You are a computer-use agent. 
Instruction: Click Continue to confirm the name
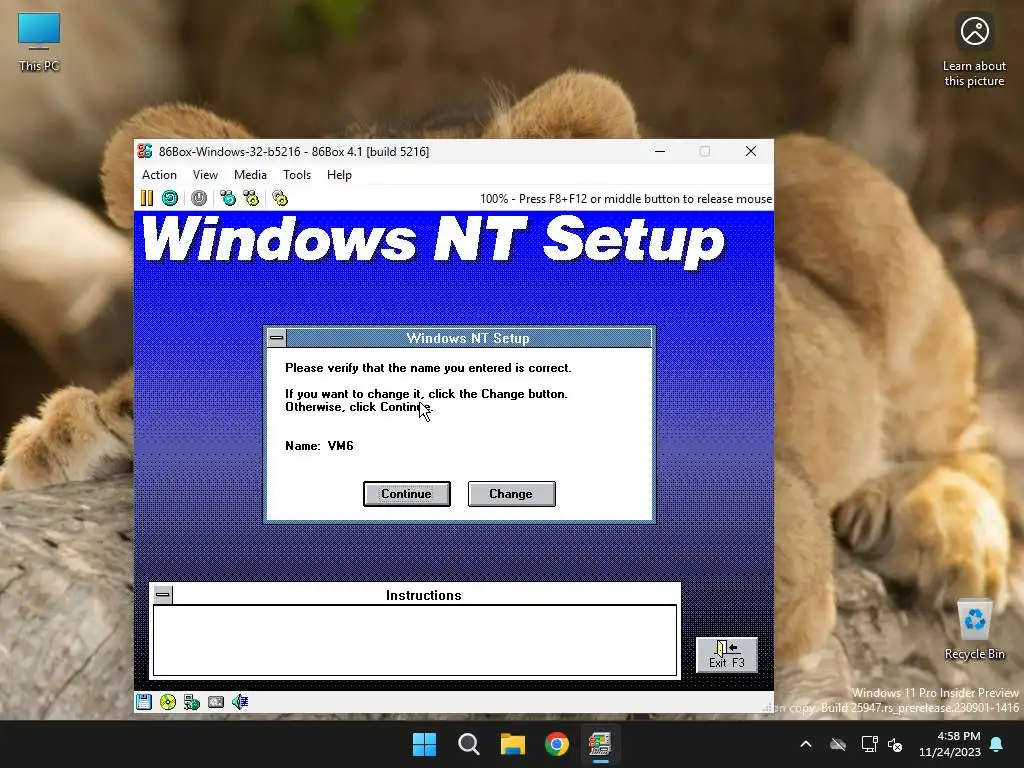coord(407,494)
